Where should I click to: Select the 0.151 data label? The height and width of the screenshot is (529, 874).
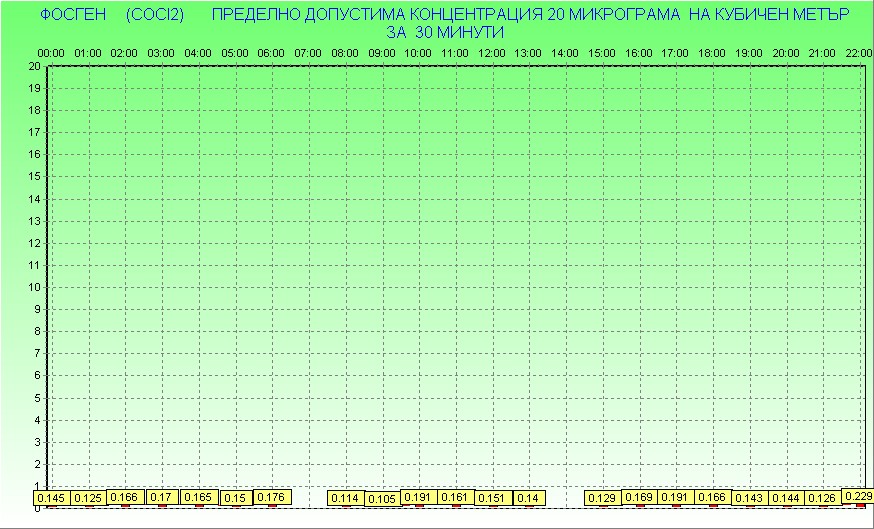[x=493, y=498]
